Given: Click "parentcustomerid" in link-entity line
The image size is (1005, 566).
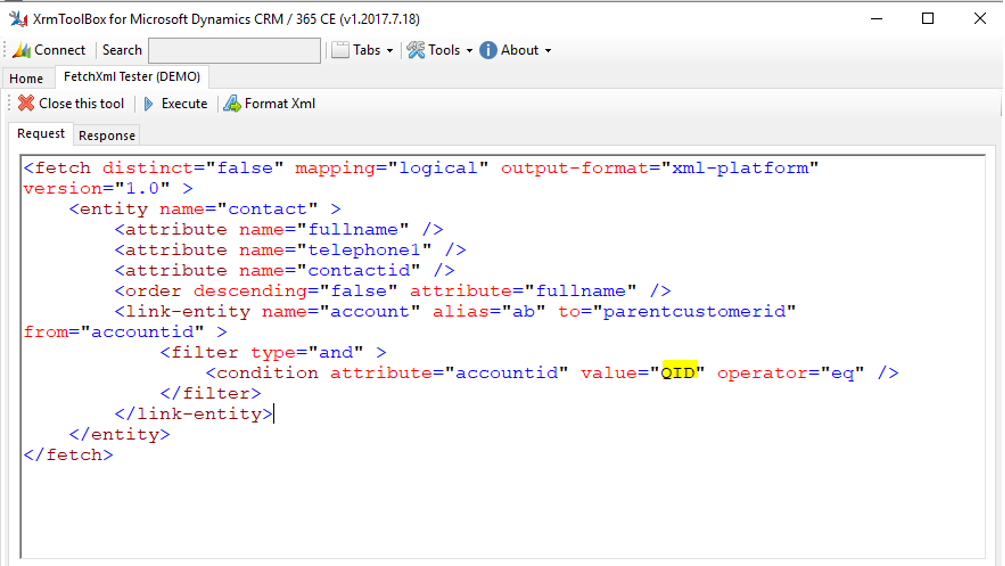Looking at the screenshot, I should [695, 311].
